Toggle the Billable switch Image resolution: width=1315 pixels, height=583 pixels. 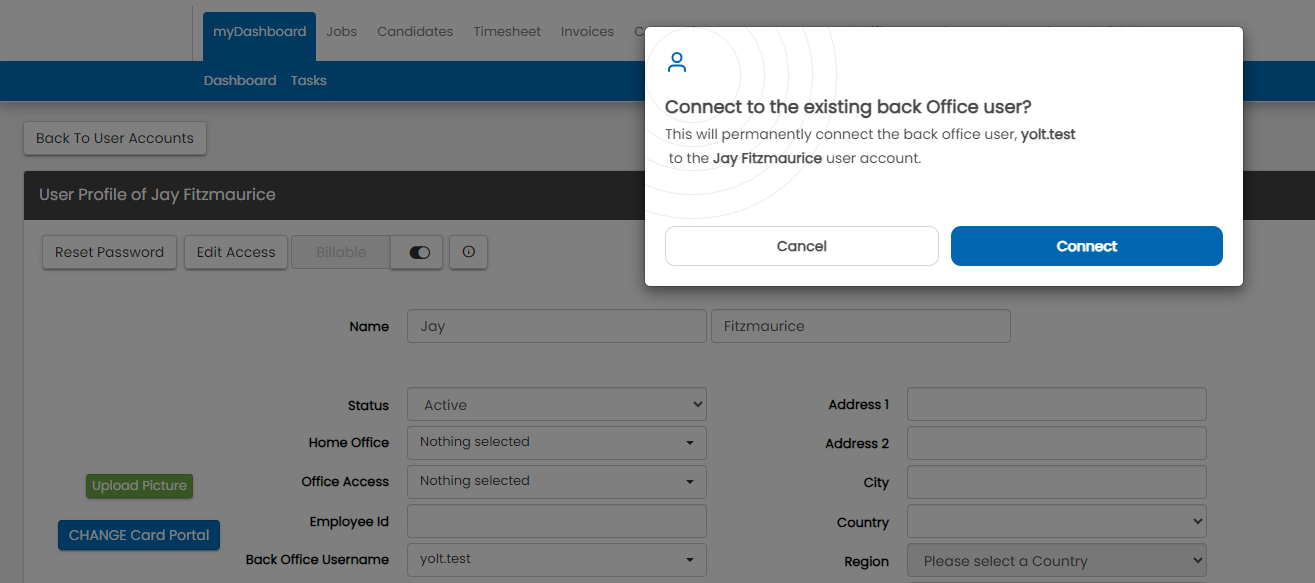[x=419, y=252]
